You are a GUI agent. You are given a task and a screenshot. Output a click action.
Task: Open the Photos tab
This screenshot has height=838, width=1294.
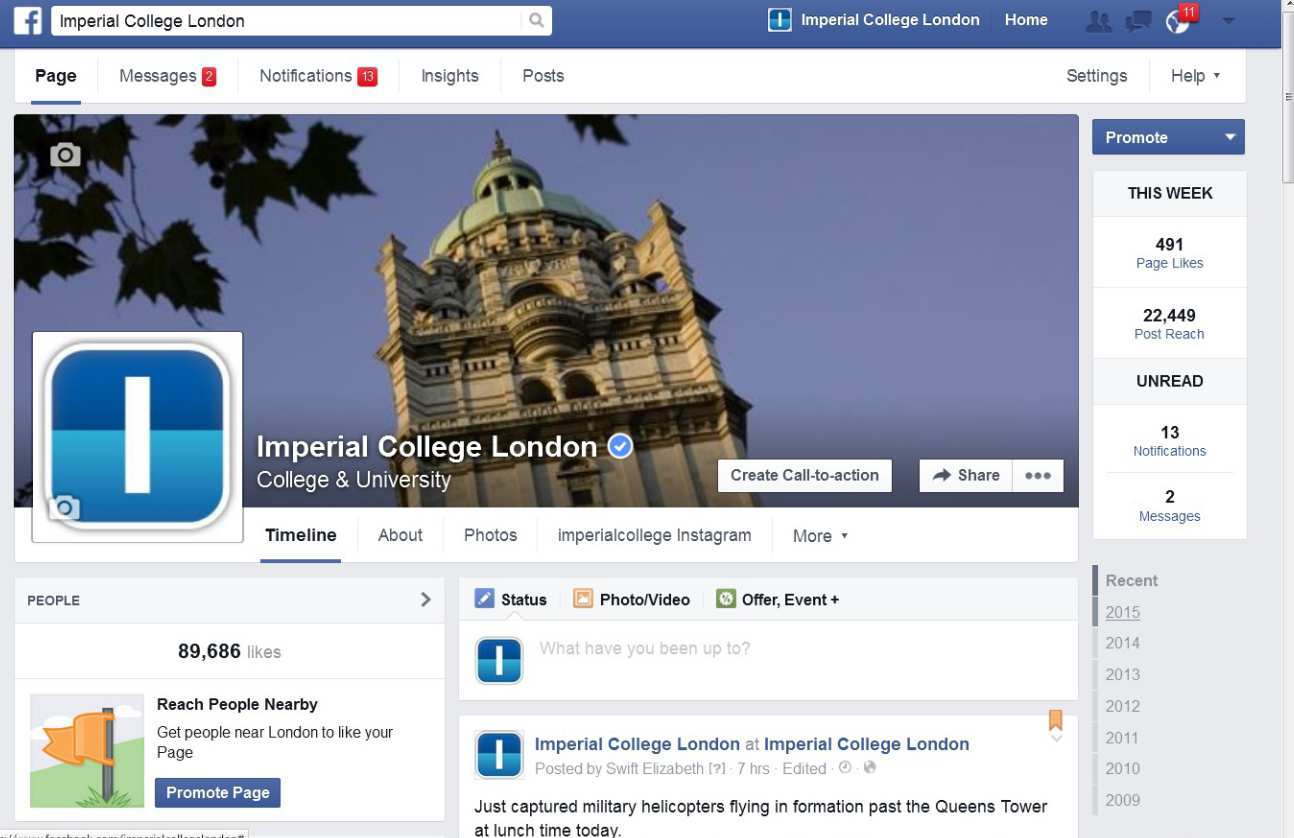(x=490, y=535)
